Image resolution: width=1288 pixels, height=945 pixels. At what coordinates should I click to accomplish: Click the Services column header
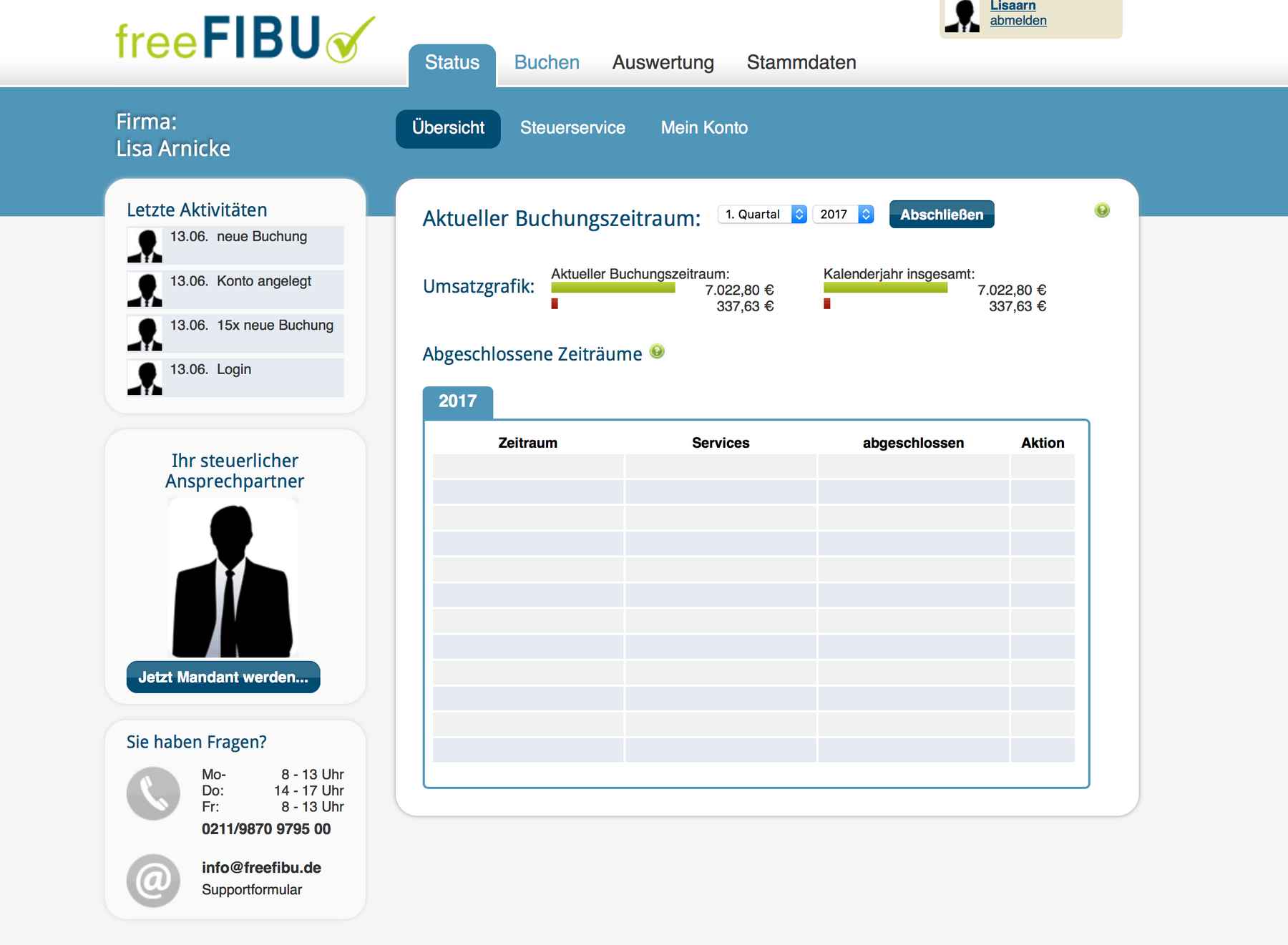pyautogui.click(x=721, y=443)
